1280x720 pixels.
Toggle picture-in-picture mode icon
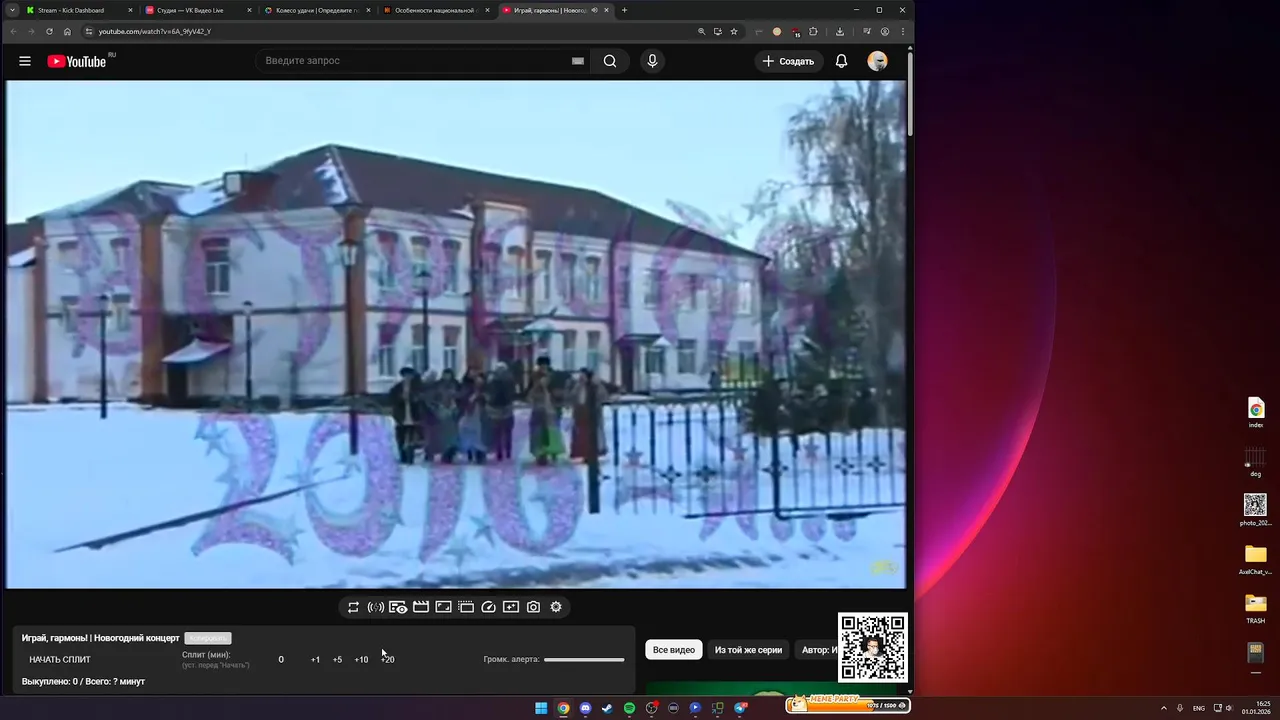[x=444, y=607]
